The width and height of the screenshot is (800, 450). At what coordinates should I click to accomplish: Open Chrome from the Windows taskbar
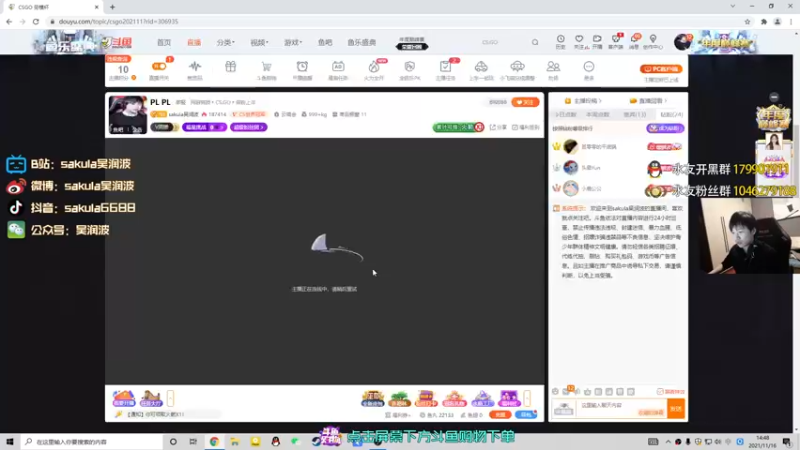coord(214,441)
